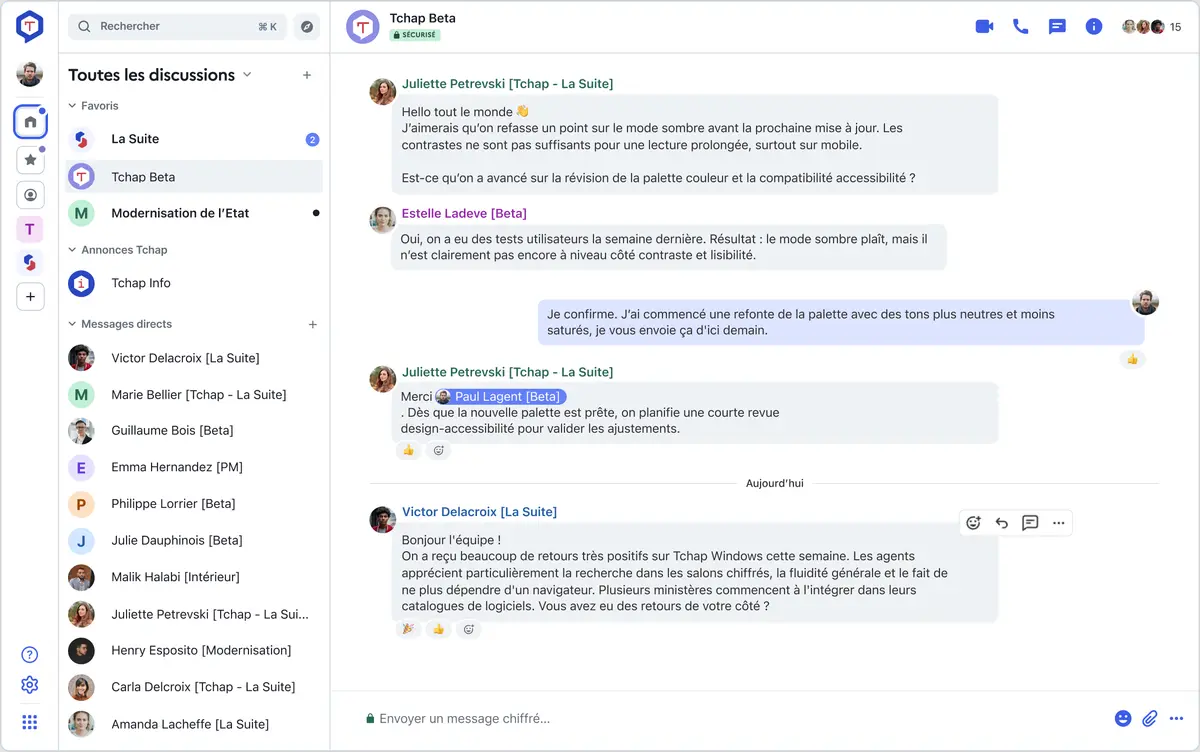
Task: Open emoji picker in message composer
Action: pos(1123,718)
